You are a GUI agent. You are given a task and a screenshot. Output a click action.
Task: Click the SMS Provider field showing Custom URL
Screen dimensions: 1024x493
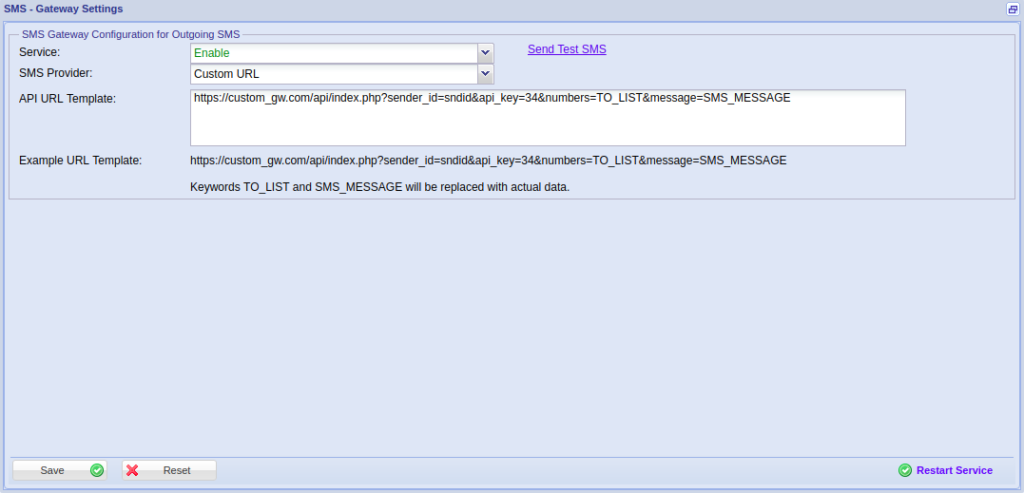point(333,74)
